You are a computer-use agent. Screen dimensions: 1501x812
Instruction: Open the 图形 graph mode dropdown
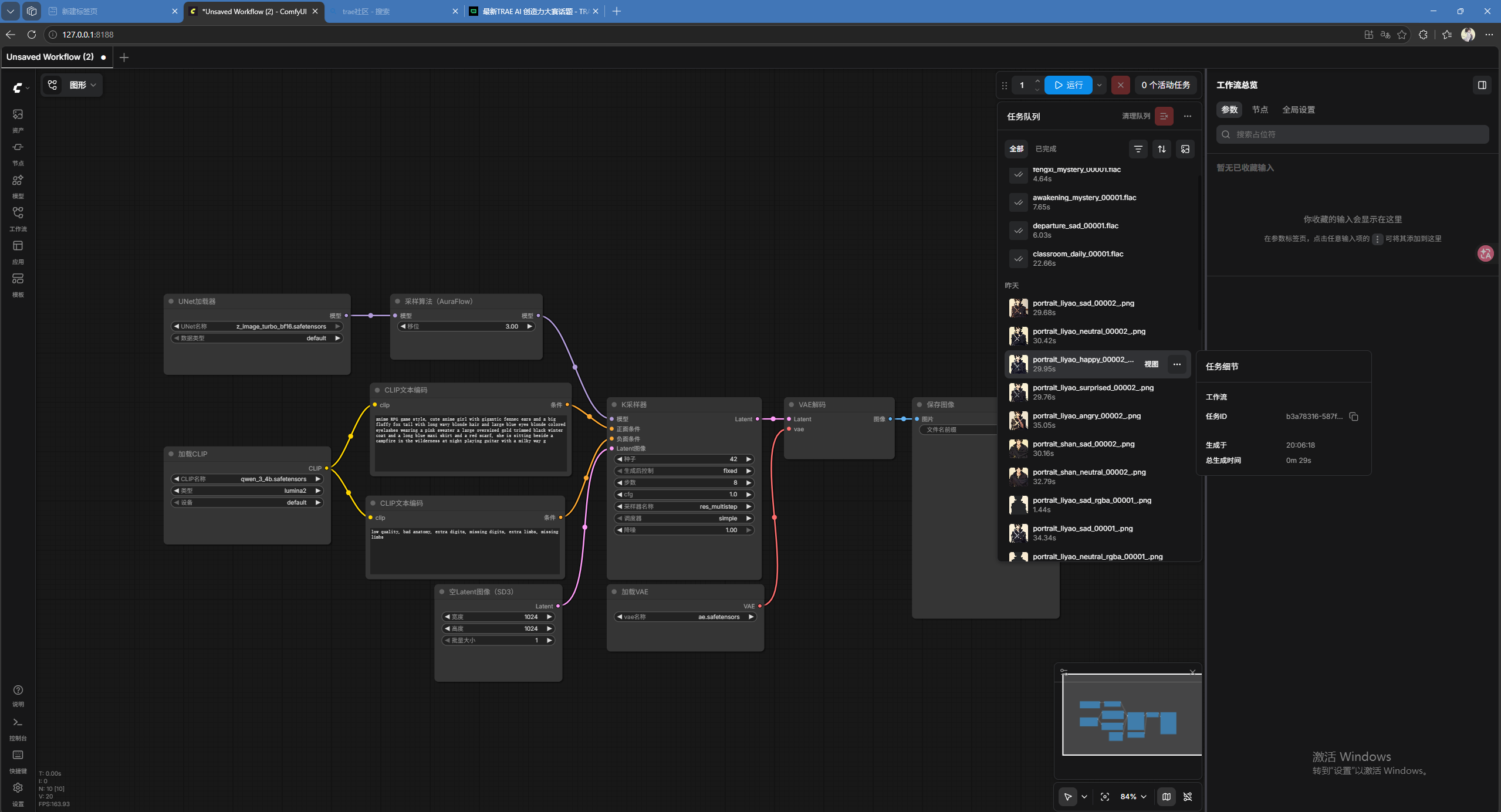[82, 85]
